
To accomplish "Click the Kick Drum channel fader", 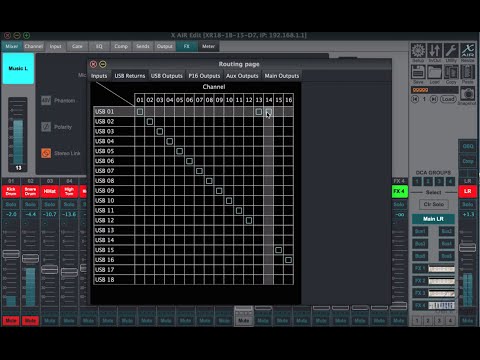I will (x=11, y=254).
